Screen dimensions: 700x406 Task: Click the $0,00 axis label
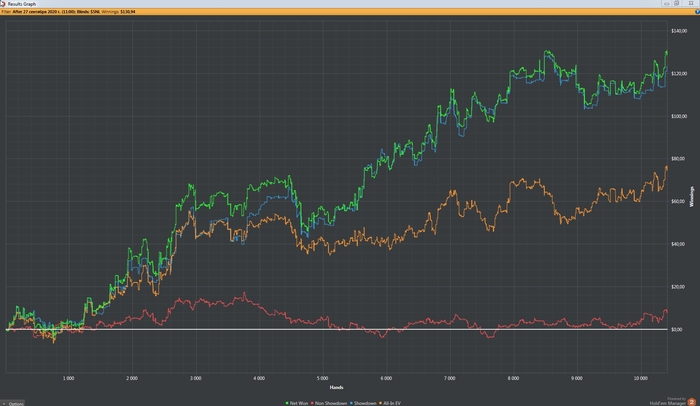tap(676, 330)
